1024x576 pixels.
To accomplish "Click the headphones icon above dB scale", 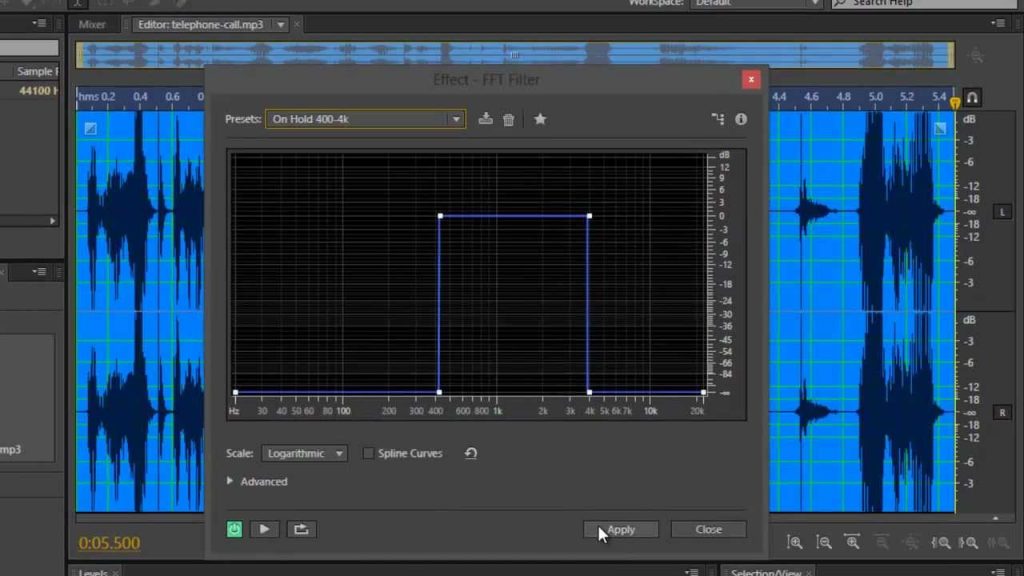I will (x=972, y=98).
